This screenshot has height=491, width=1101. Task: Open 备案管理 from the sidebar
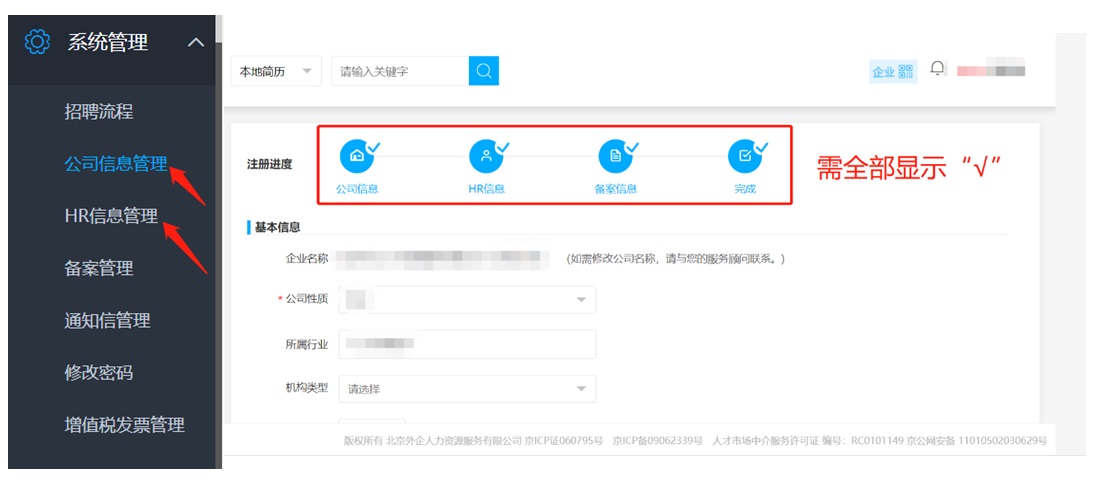click(x=99, y=268)
